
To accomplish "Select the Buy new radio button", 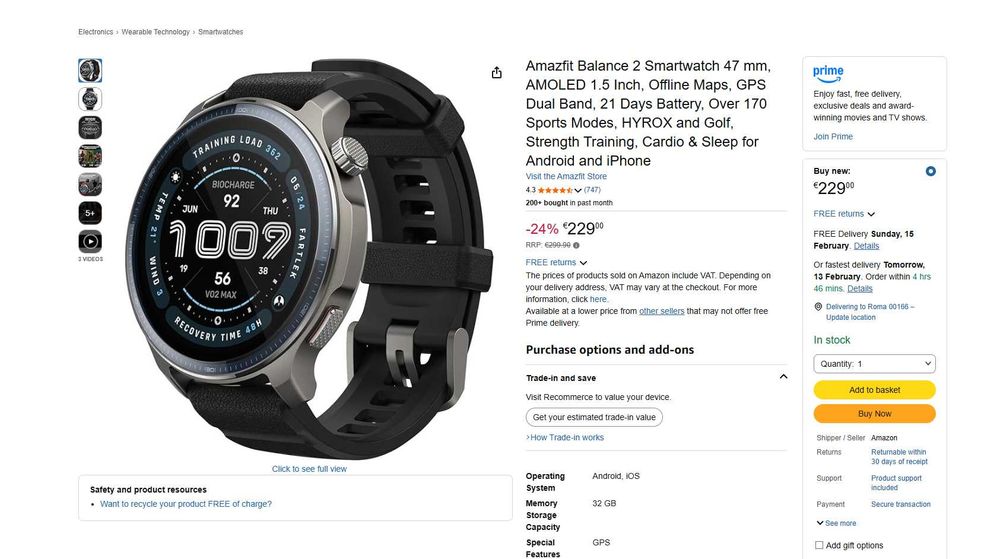I will click(930, 171).
